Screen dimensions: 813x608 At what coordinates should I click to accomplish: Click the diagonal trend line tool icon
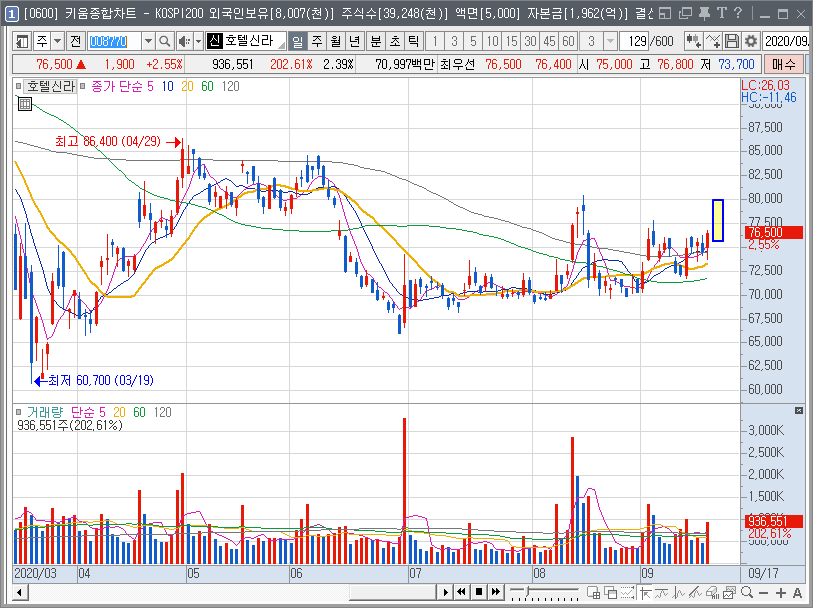(x=695, y=592)
